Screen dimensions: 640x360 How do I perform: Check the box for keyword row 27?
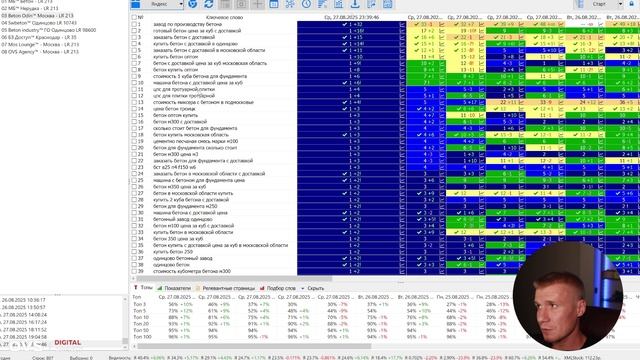pos(134,193)
